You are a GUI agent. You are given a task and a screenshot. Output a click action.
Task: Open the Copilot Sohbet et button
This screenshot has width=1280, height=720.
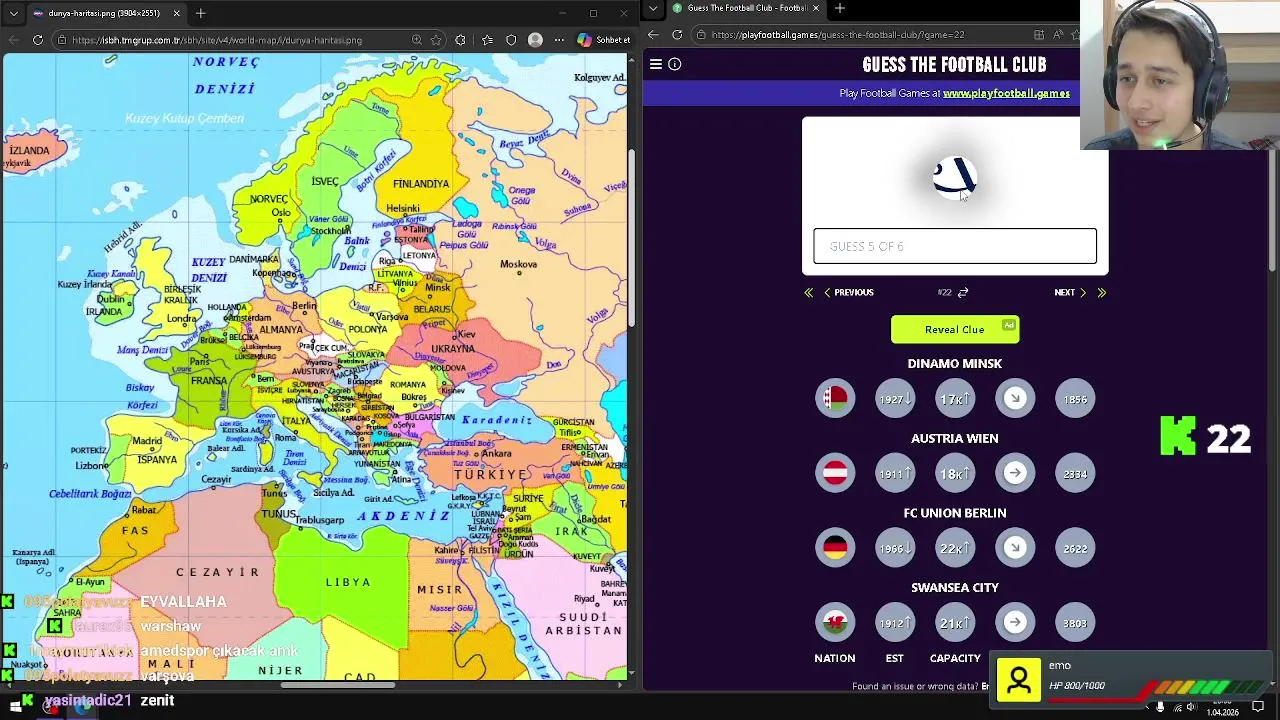click(604, 40)
